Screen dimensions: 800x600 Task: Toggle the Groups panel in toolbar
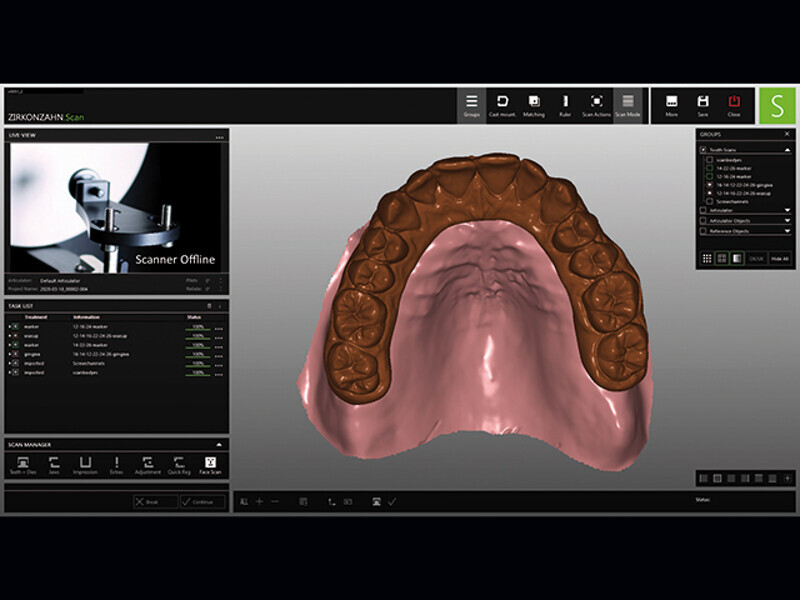pyautogui.click(x=471, y=105)
